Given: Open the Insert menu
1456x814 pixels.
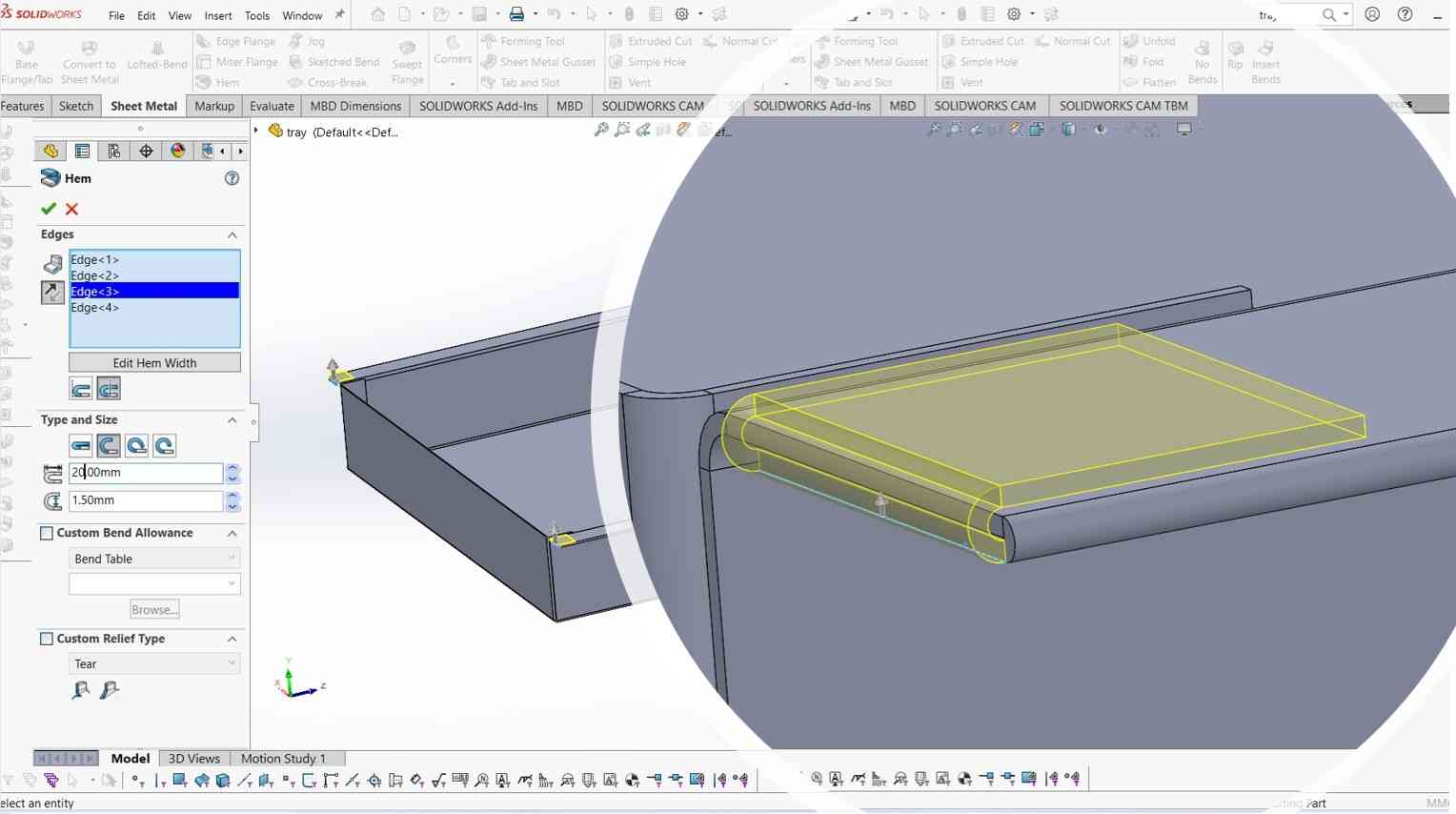Looking at the screenshot, I should click(218, 15).
